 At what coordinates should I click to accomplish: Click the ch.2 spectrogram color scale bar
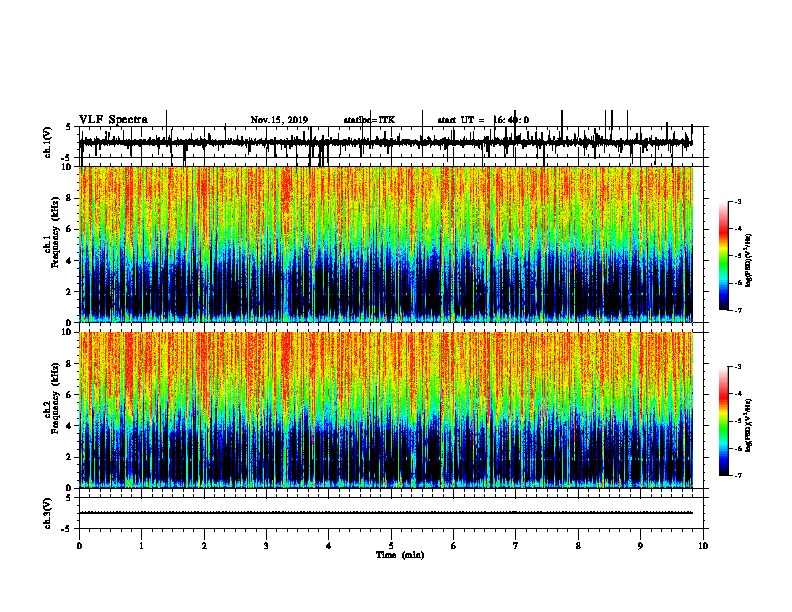pos(724,421)
